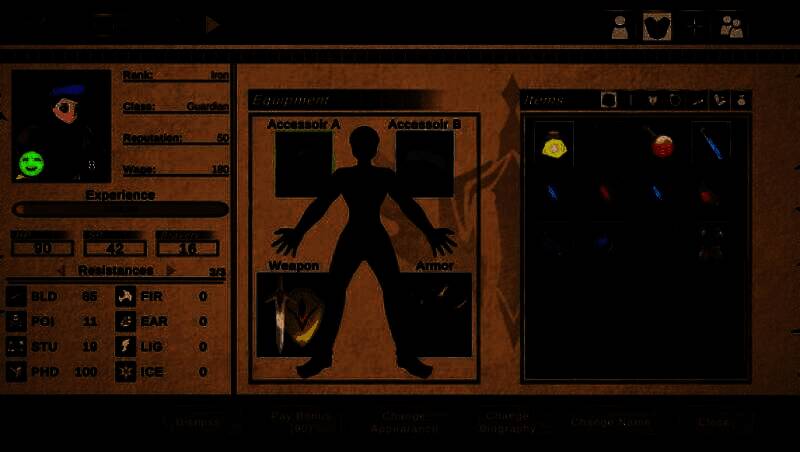This screenshot has width=800, height=452.
Task: Click the Change Appearance button
Action: pos(404,422)
